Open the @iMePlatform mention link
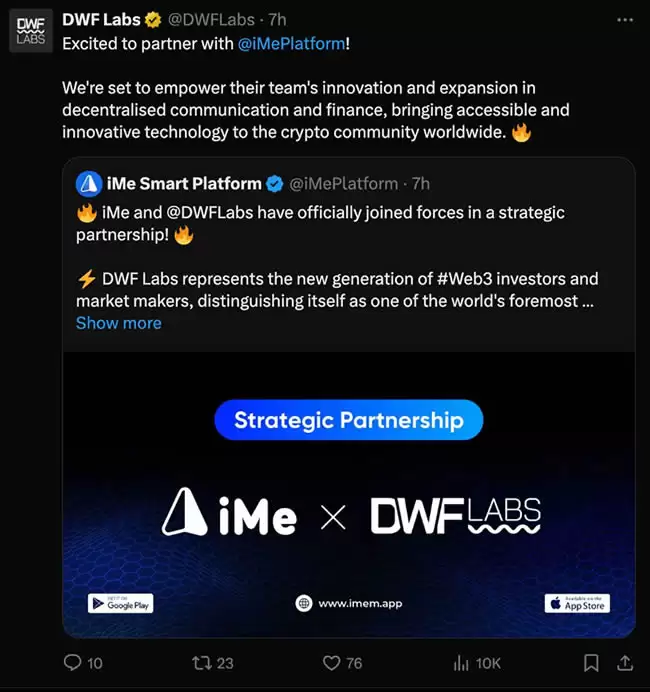650x692 pixels. pos(291,44)
